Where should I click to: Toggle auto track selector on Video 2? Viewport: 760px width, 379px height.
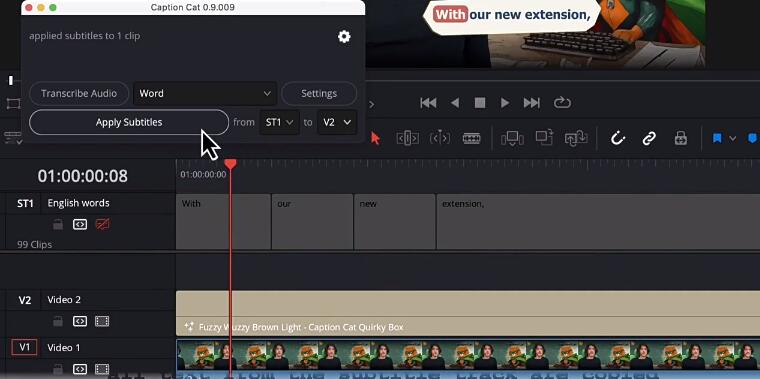click(x=80, y=321)
